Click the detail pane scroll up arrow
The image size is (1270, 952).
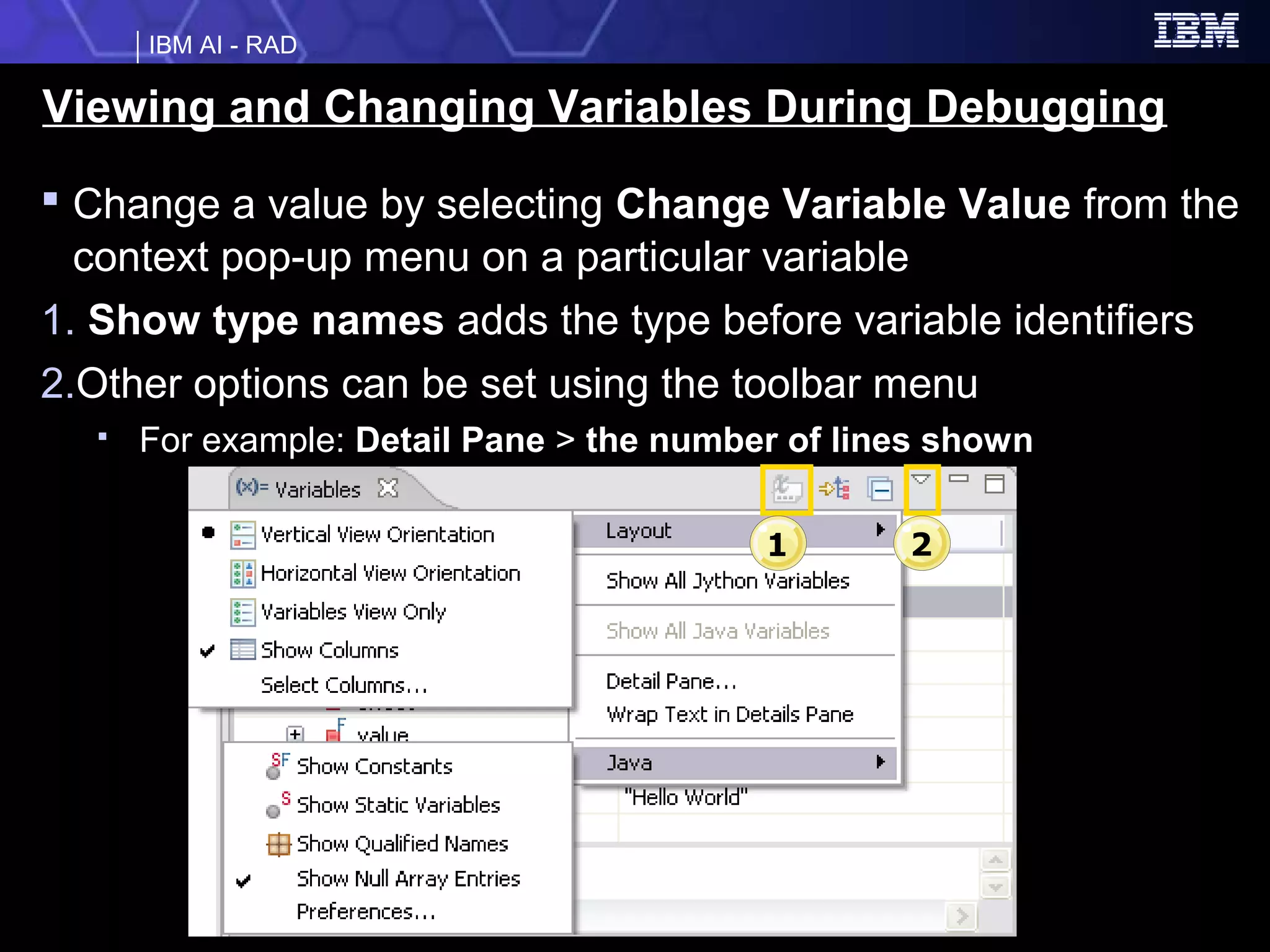pos(995,860)
